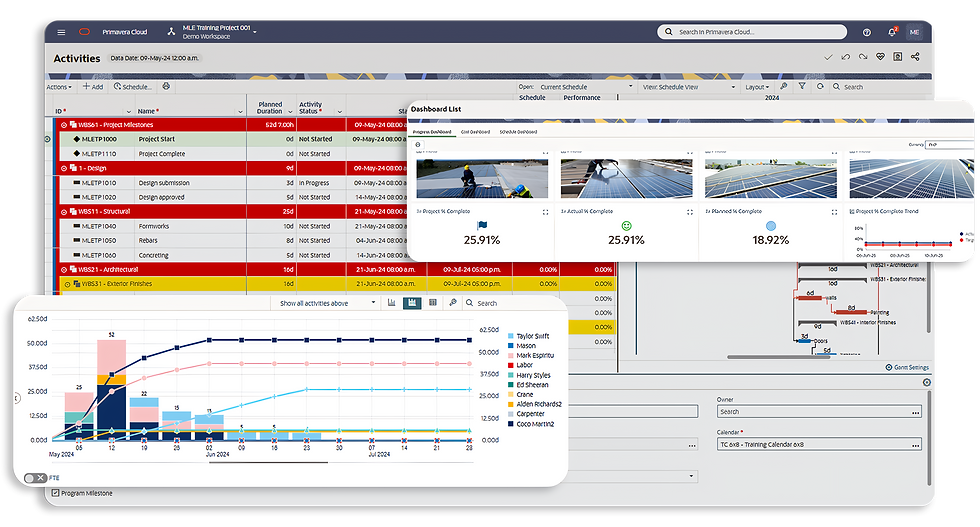Viewport: 980px width, 527px height.
Task: Click the Taylor Swift legend color swatch
Action: click(511, 336)
